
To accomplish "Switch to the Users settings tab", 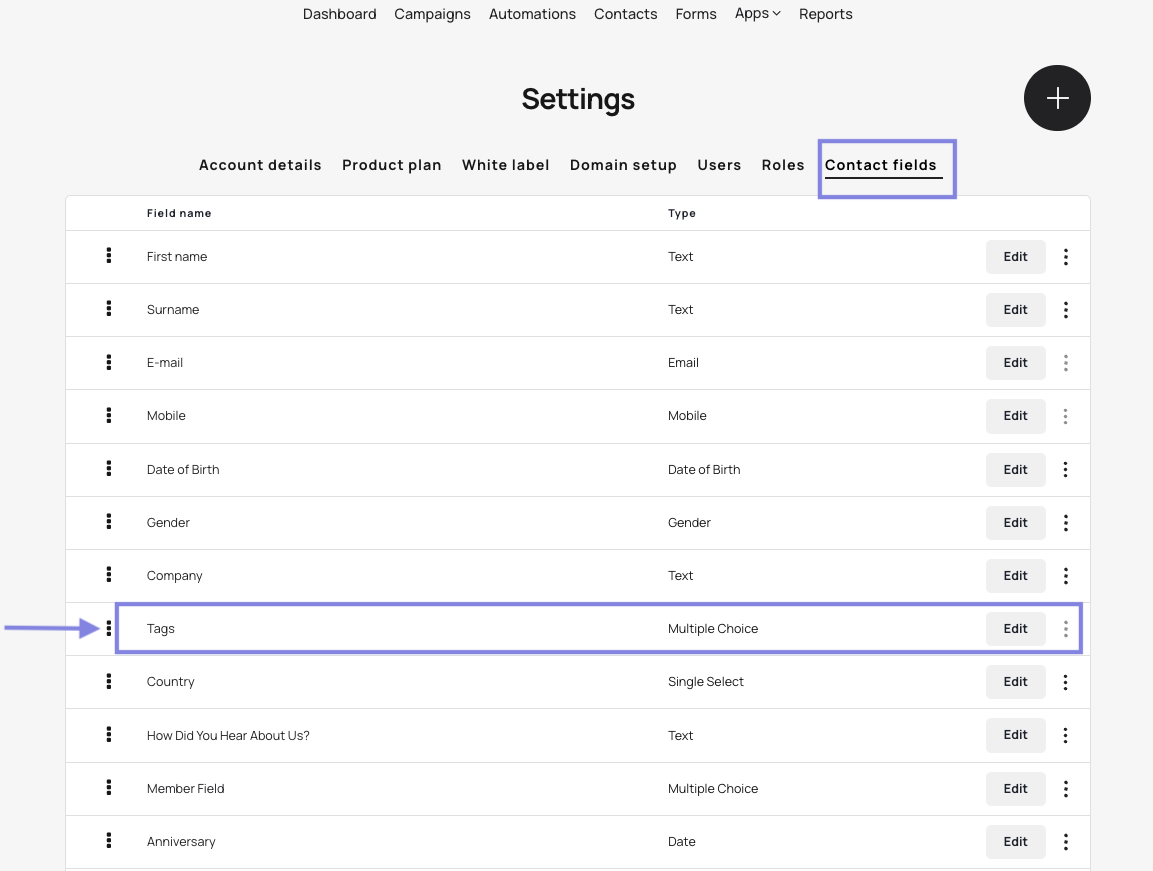I will coord(719,165).
